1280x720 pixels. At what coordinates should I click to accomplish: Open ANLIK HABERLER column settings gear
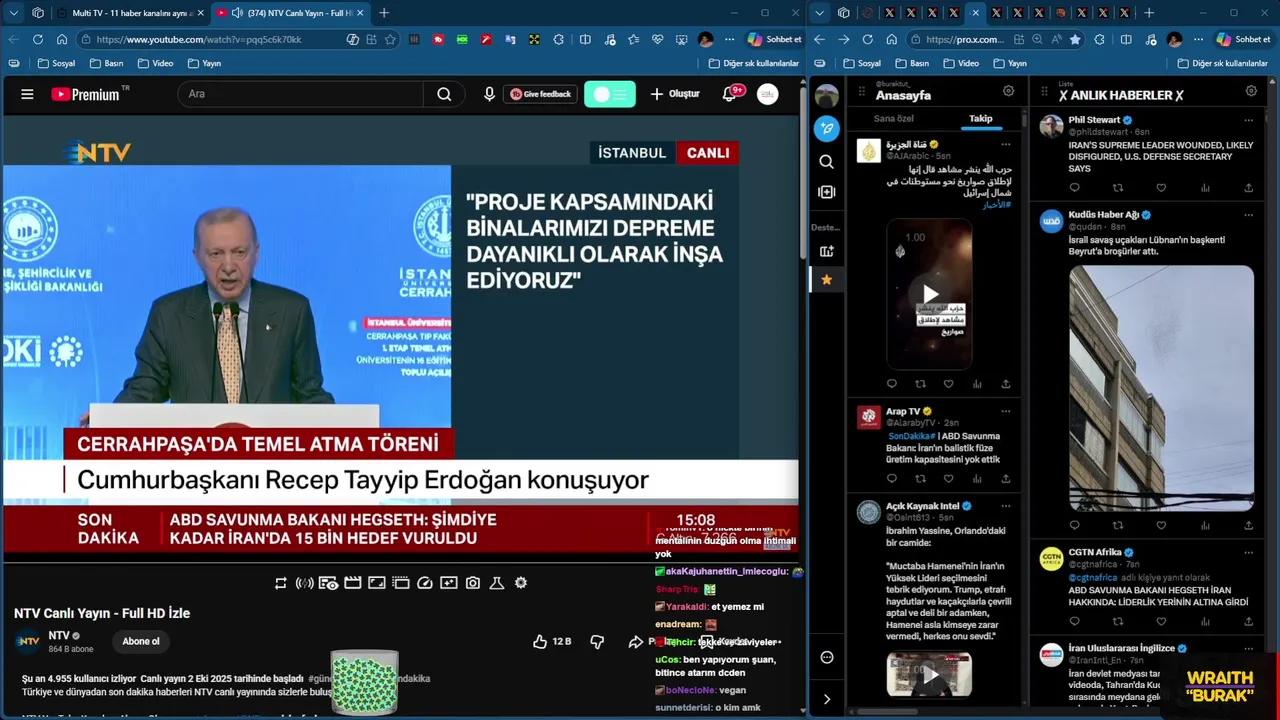click(x=1251, y=91)
